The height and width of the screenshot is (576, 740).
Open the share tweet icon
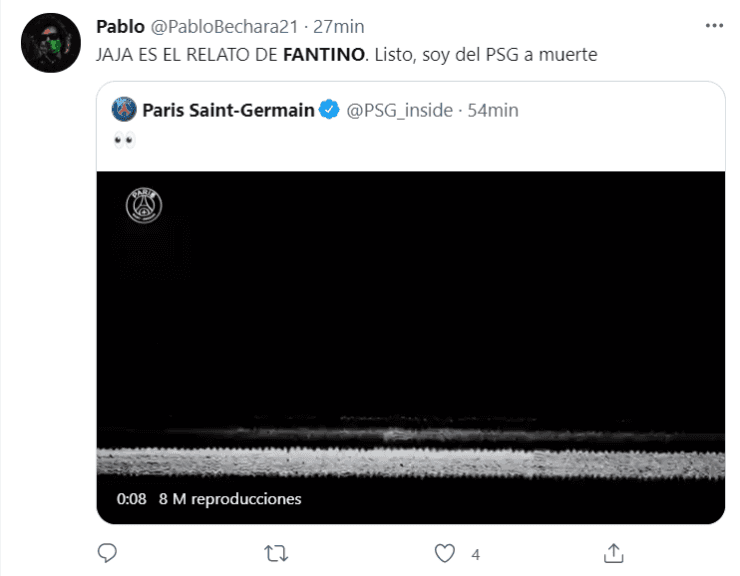tap(614, 552)
